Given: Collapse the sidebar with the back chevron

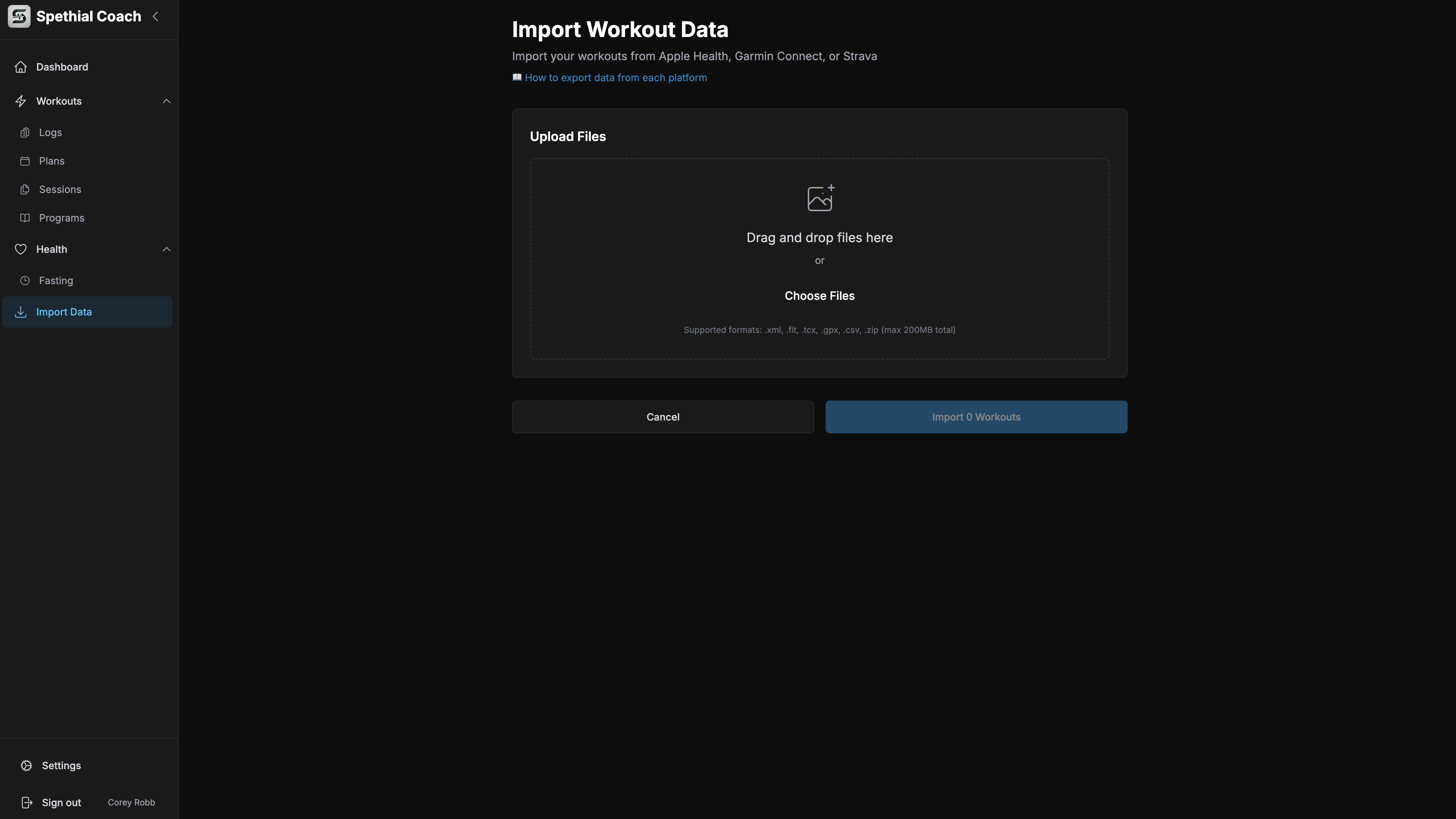Looking at the screenshot, I should [155, 16].
